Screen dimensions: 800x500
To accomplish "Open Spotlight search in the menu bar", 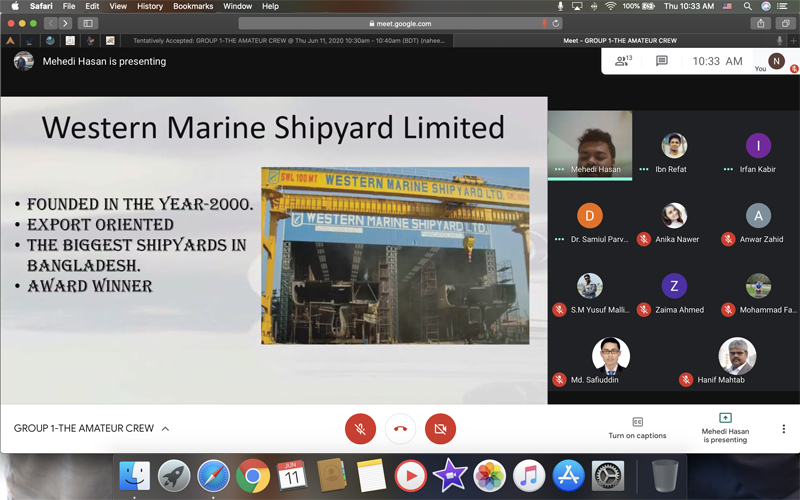I will click(747, 6).
